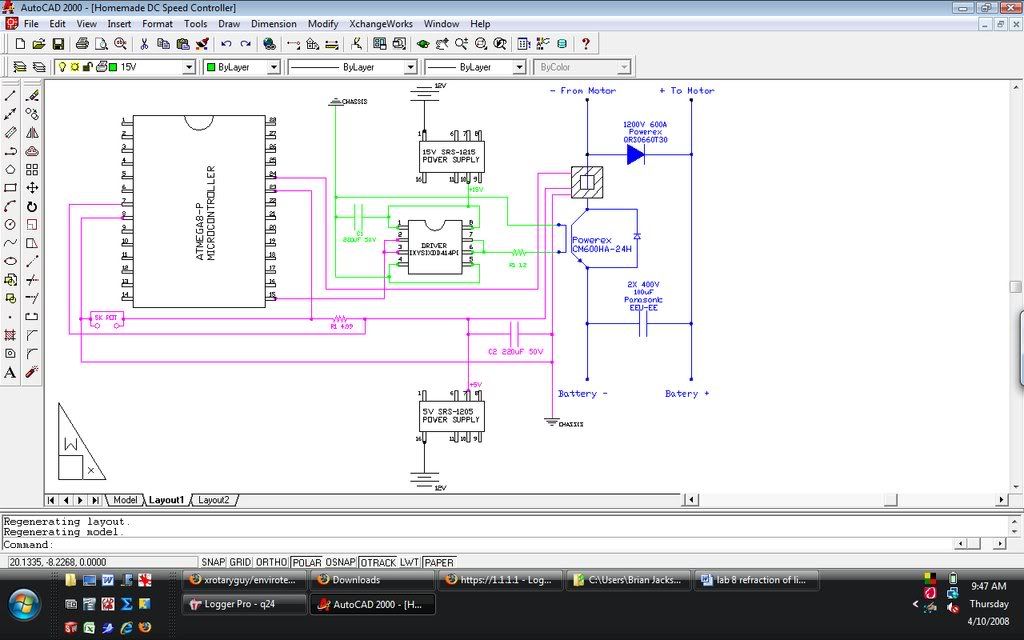Open the ByLayer lineweight dropdown
This screenshot has height=640, width=1024.
coord(519,67)
